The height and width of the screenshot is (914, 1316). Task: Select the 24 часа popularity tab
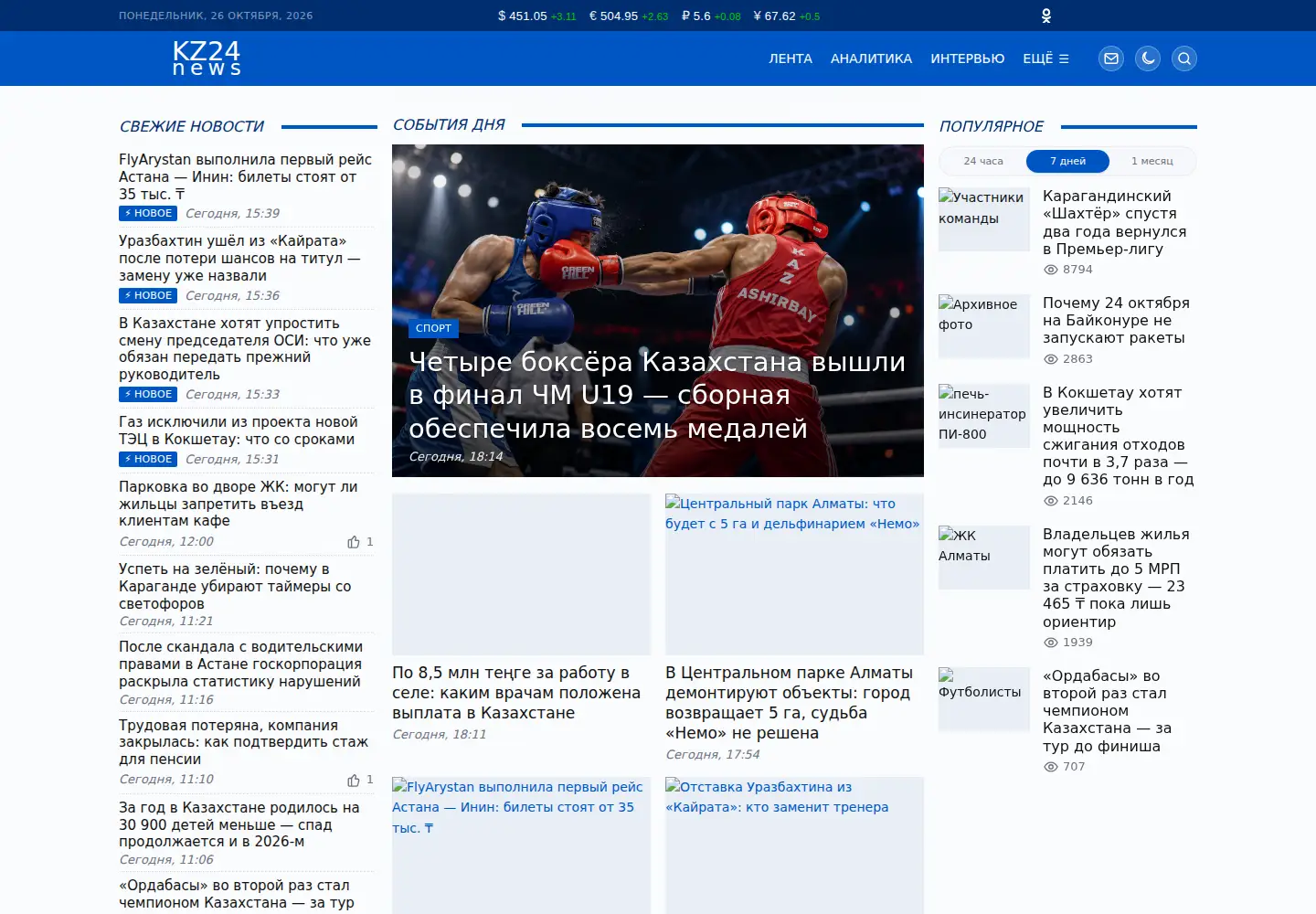[x=983, y=161]
